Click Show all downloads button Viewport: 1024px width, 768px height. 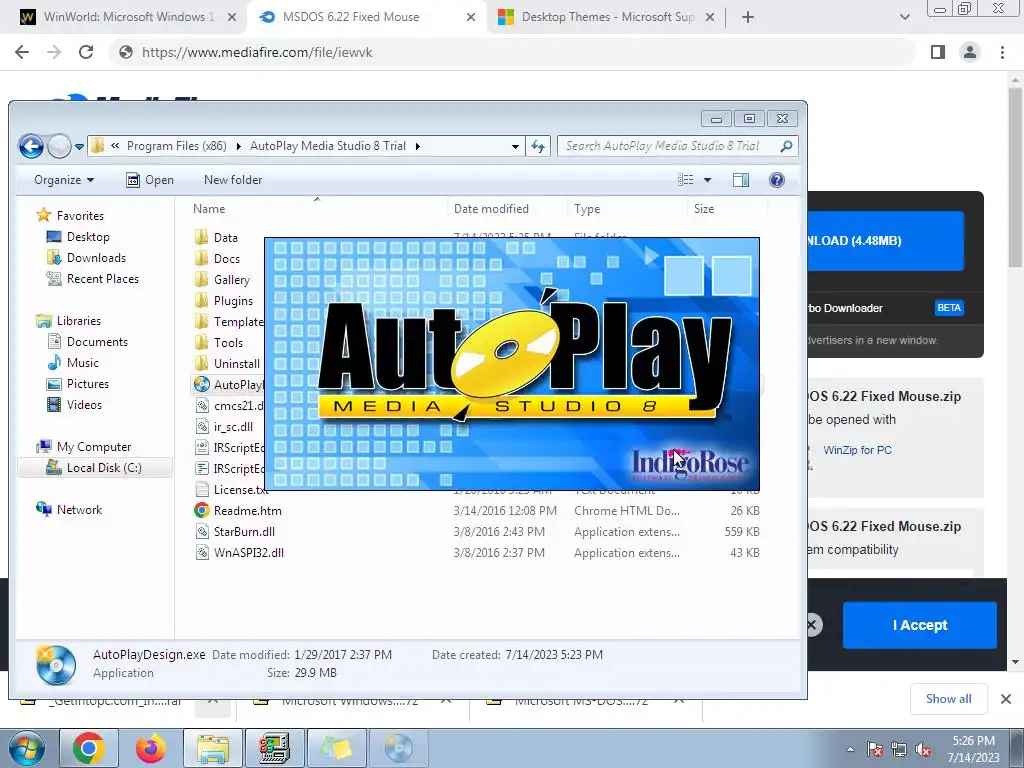tap(948, 699)
